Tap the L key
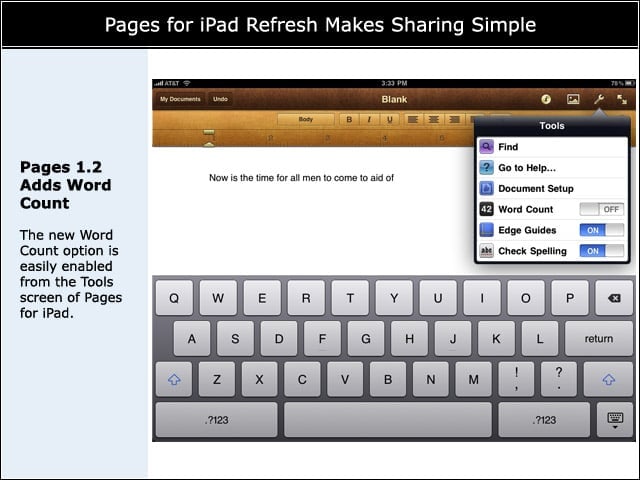The height and width of the screenshot is (480, 640). pyautogui.click(x=540, y=338)
